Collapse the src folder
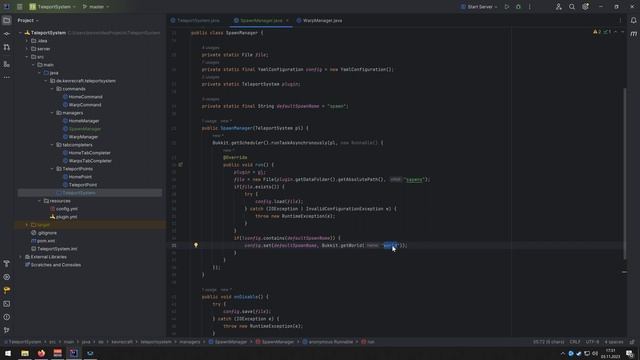The image size is (640, 360). [x=27, y=57]
